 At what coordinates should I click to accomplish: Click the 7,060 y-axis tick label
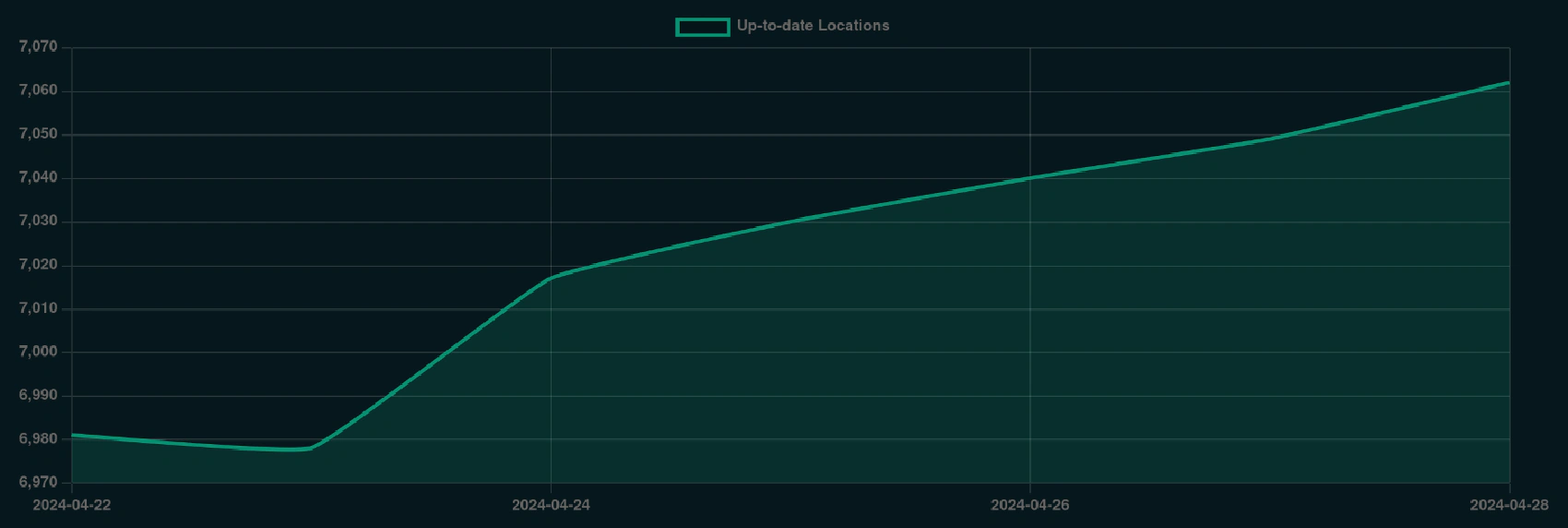coord(38,90)
